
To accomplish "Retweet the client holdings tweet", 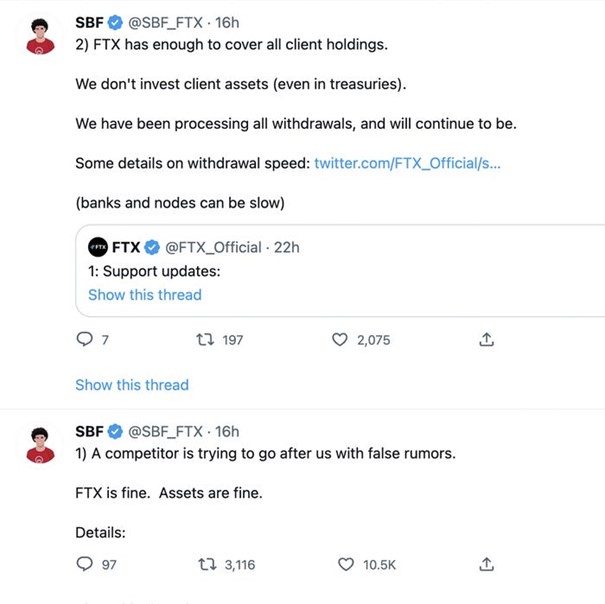I will 203,340.
